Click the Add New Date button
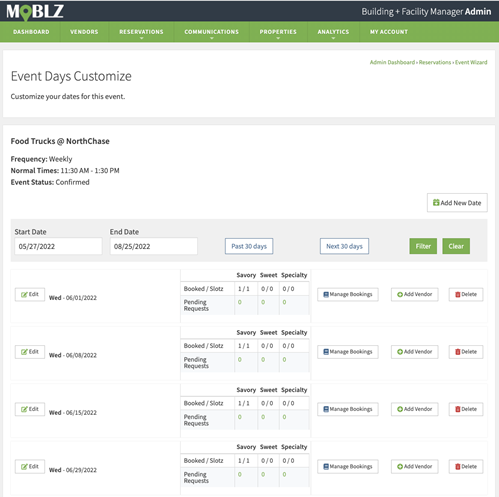 (457, 203)
